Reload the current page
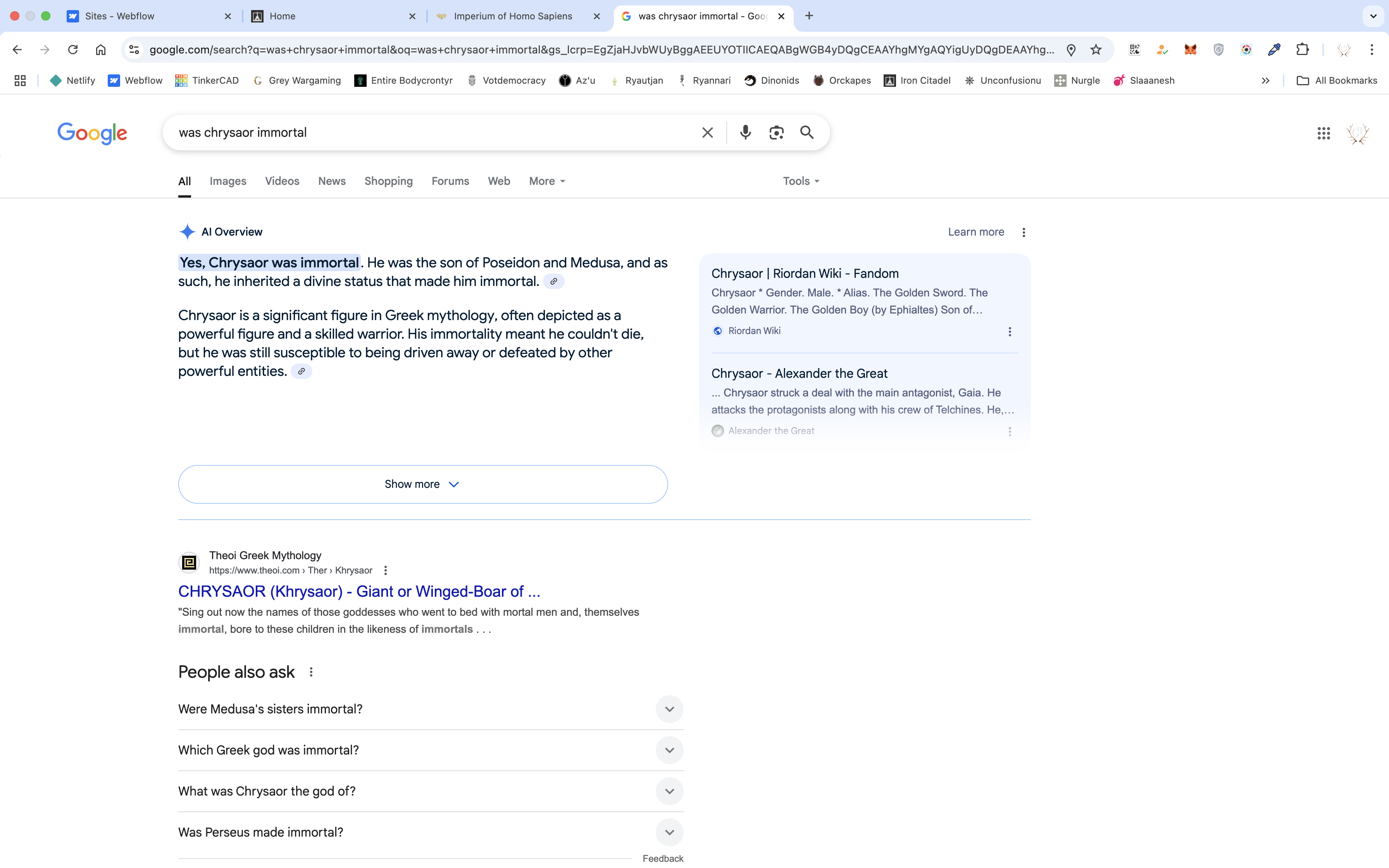1389x868 pixels. (x=73, y=50)
